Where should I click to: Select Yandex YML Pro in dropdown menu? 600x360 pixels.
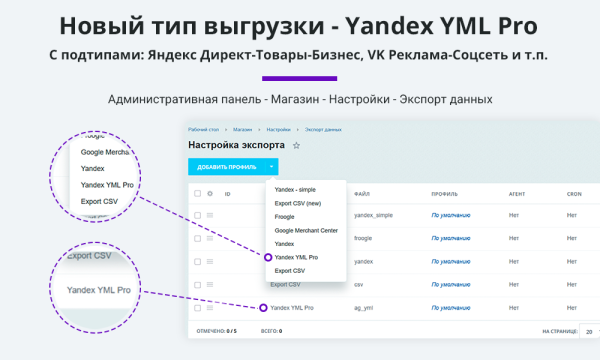point(296,257)
